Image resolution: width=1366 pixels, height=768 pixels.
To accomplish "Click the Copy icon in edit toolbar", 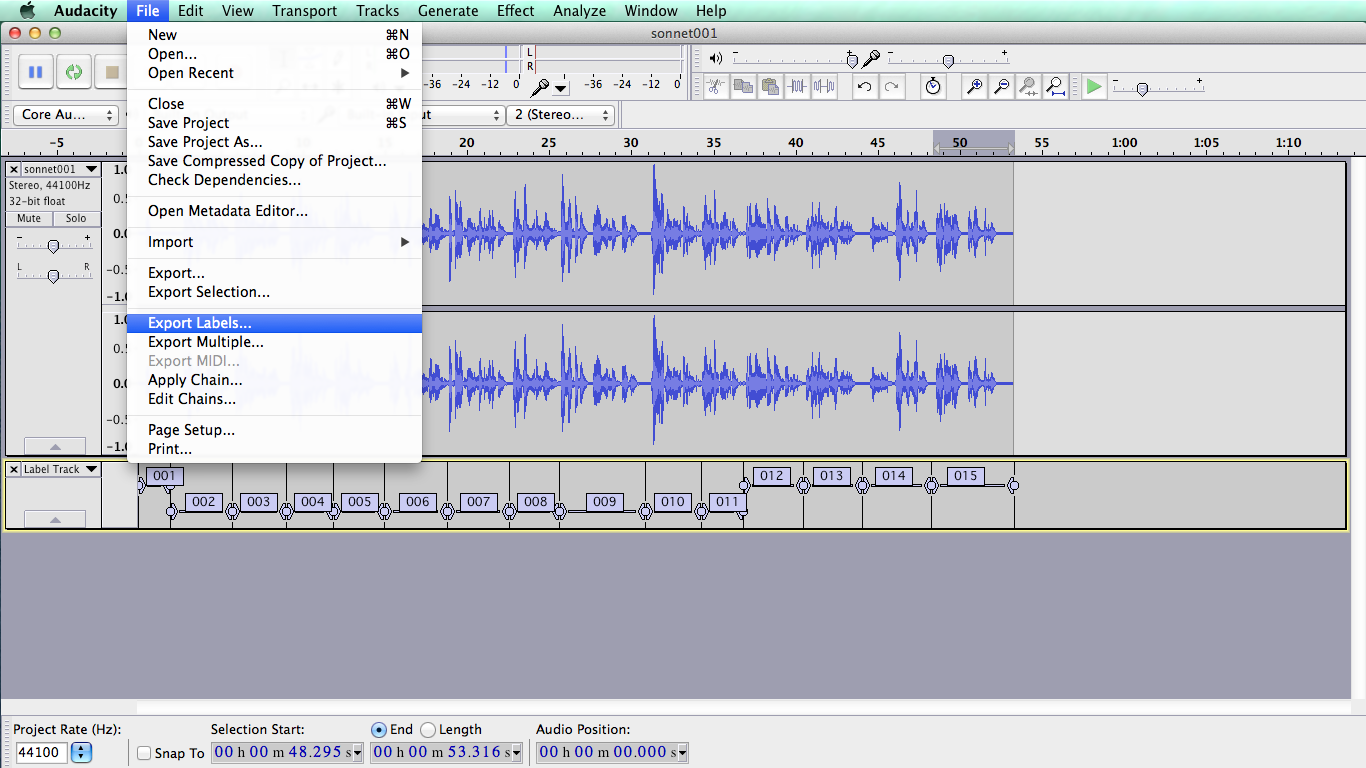I will (742, 87).
